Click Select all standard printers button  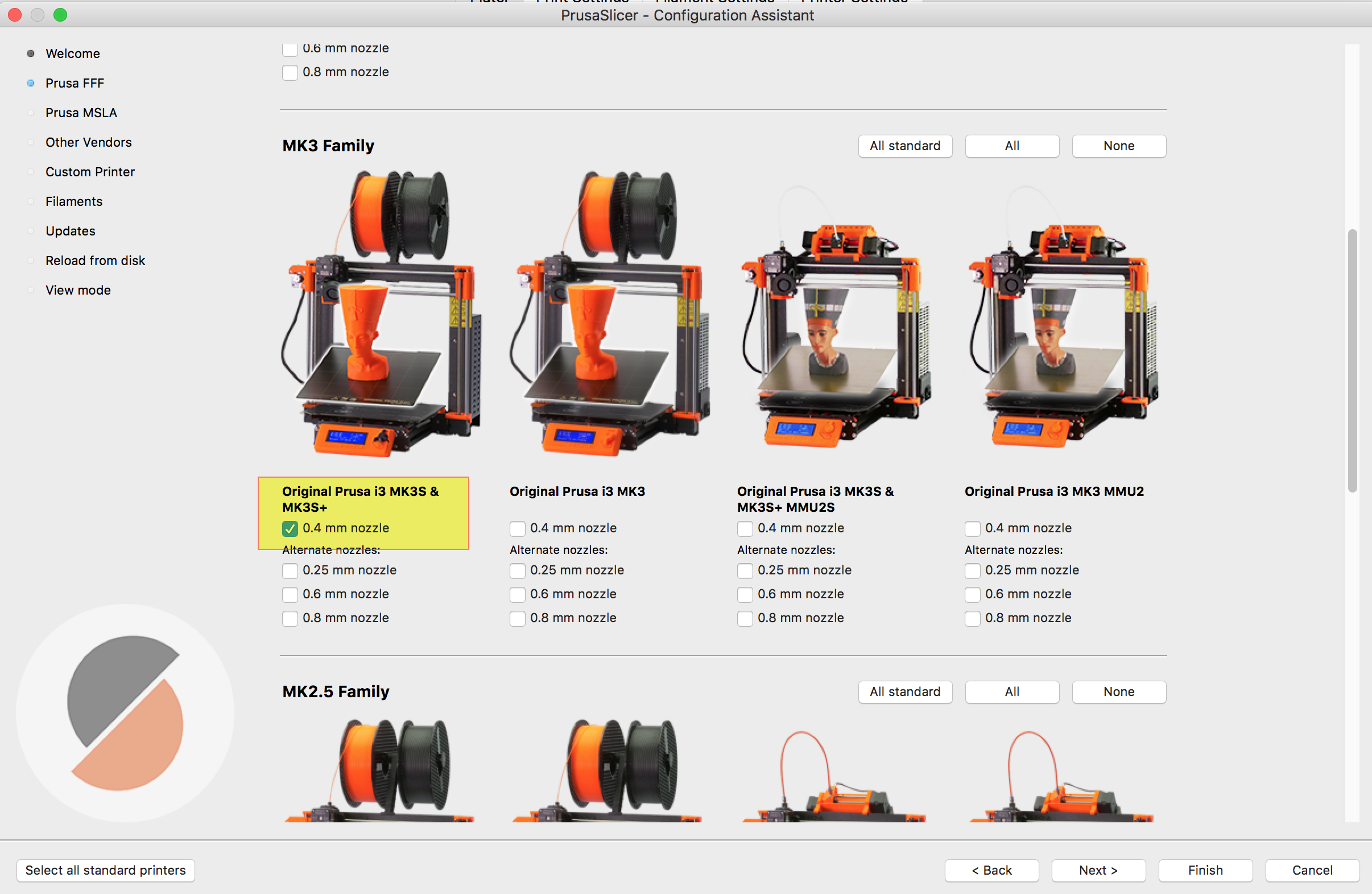click(x=105, y=870)
